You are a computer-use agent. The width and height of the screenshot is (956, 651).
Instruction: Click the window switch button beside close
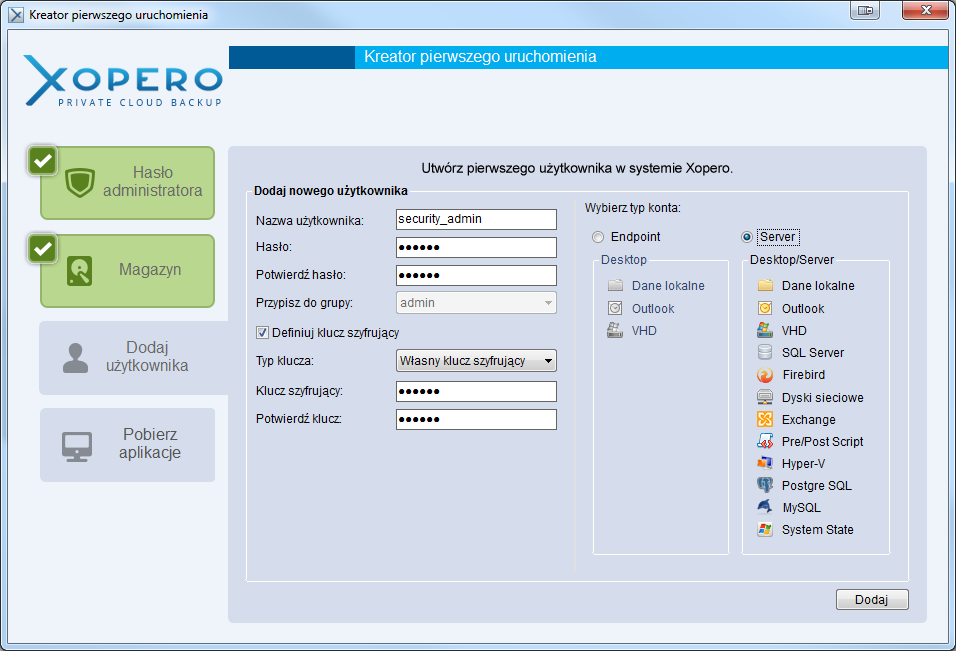tap(865, 10)
